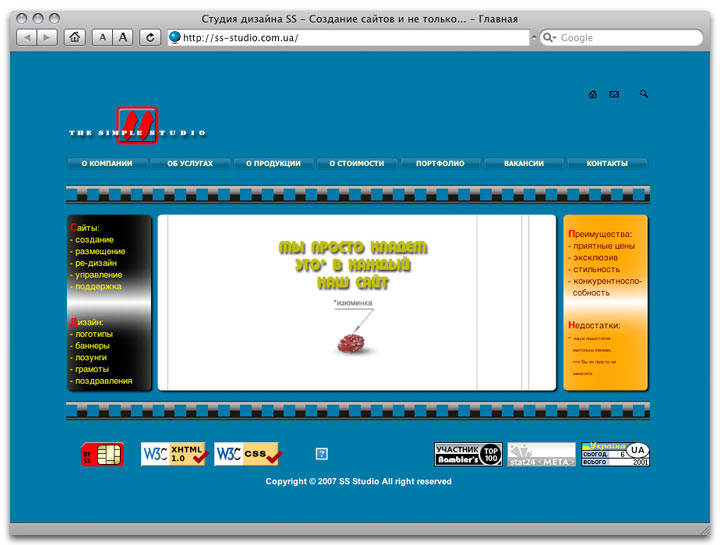Viewport: 720px width, 545px height.
Task: Click the browser Home toolbar button
Action: 74,37
